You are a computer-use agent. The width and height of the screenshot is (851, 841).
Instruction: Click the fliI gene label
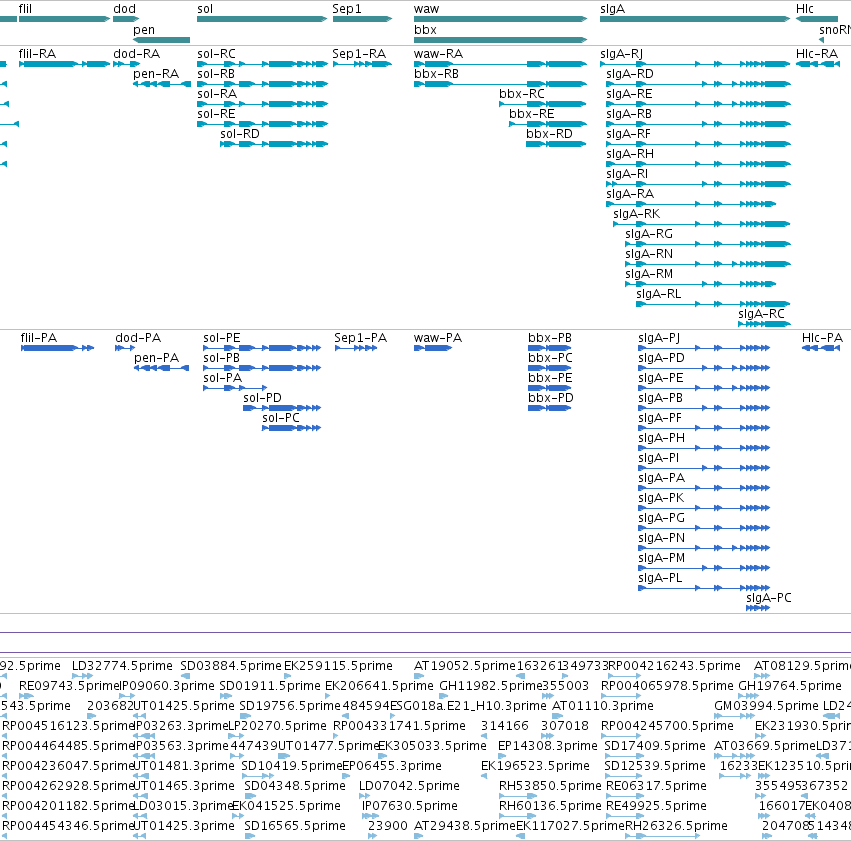click(x=25, y=9)
